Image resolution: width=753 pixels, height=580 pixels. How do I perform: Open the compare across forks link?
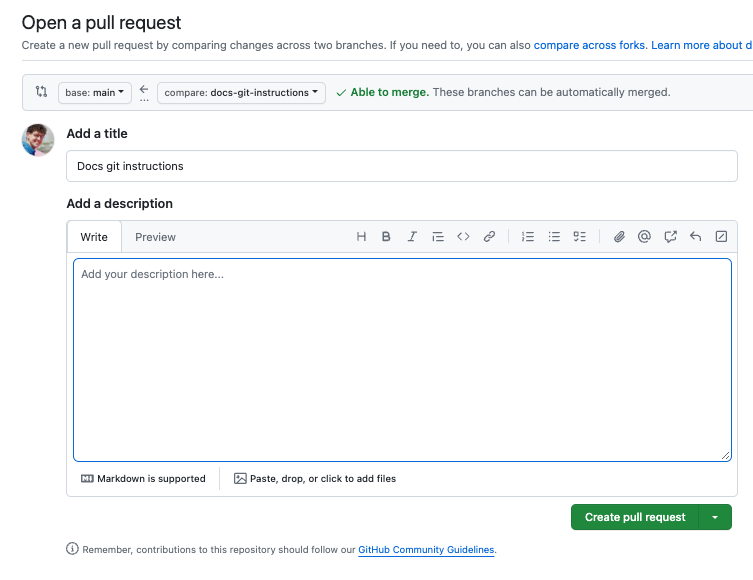590,45
